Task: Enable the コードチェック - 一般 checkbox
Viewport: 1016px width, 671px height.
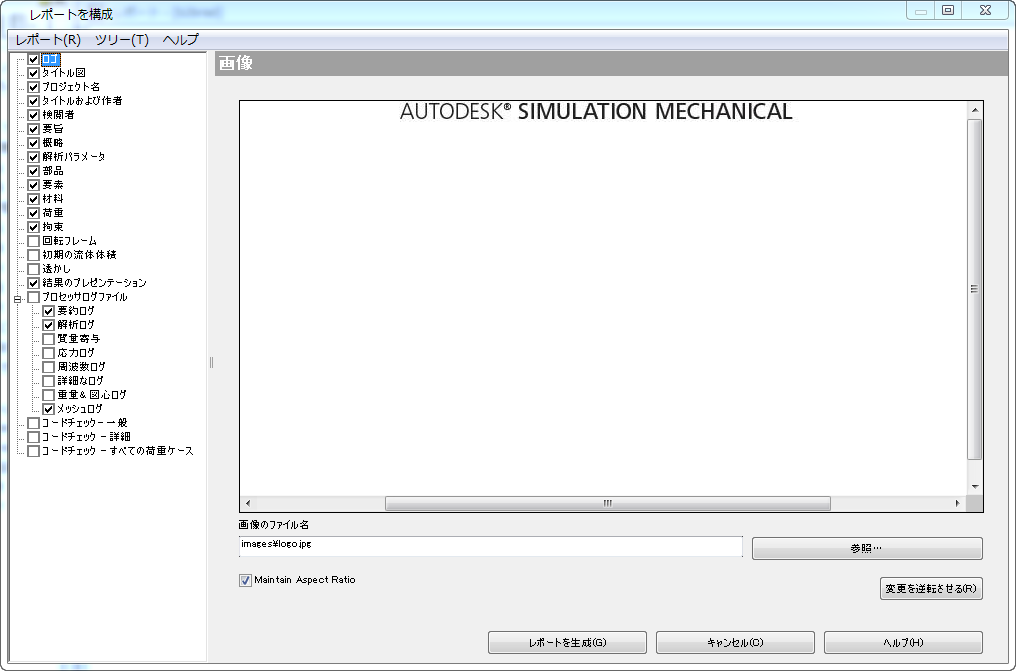Action: click(x=34, y=423)
